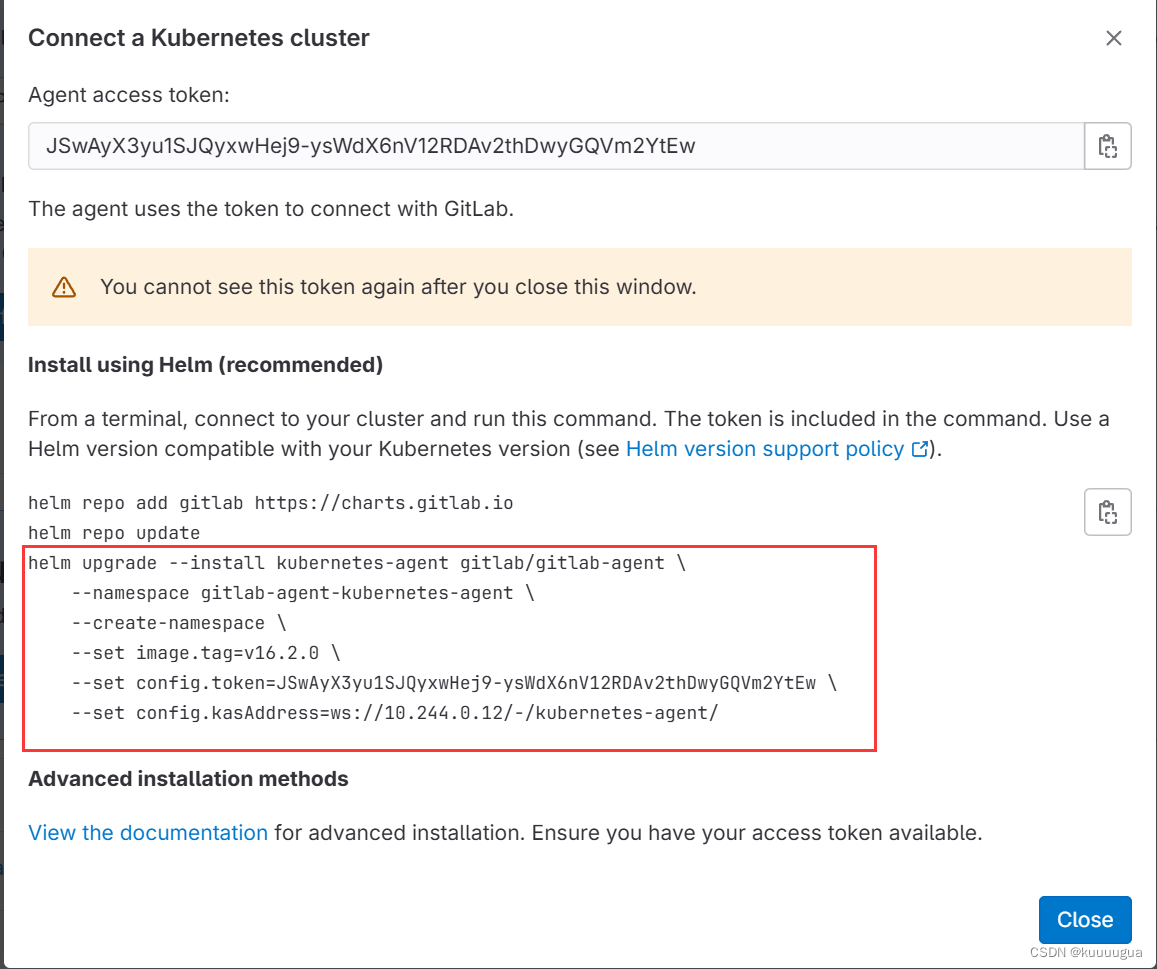Click the 'helm repo update' line

pos(114,533)
